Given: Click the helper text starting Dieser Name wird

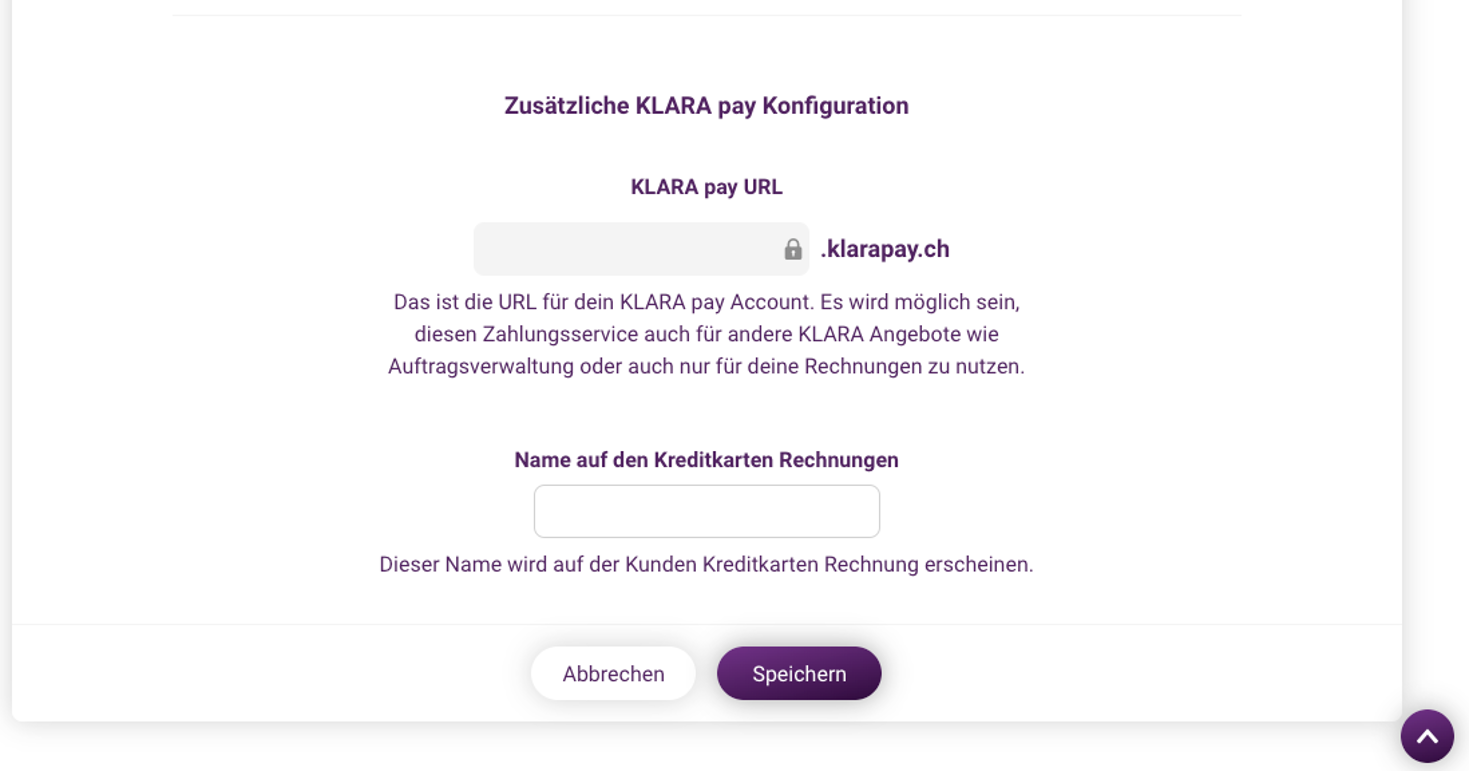Looking at the screenshot, I should point(707,564).
